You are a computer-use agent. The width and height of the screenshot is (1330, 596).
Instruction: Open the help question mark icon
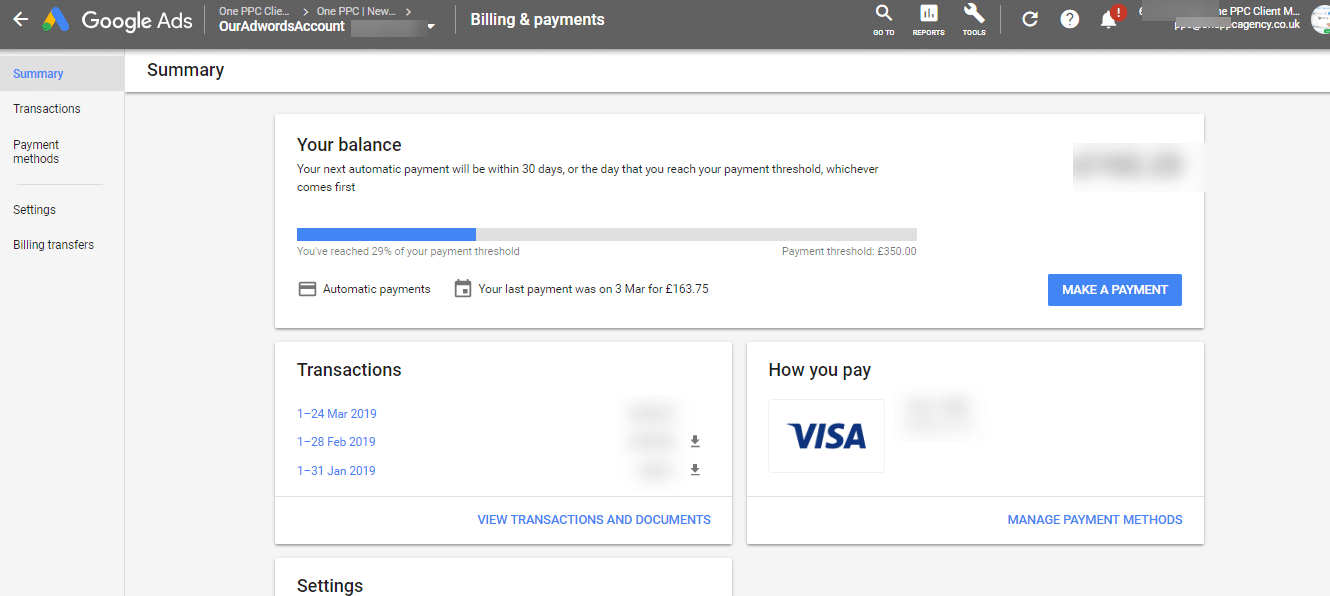point(1070,19)
